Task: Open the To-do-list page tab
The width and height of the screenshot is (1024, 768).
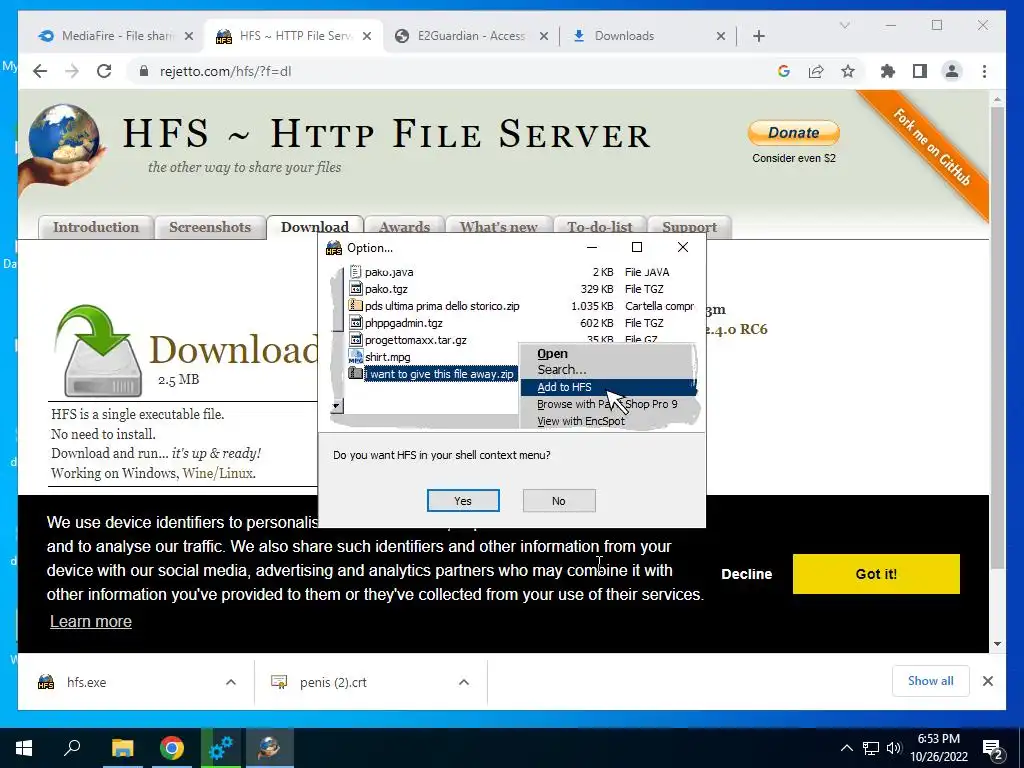Action: point(600,227)
